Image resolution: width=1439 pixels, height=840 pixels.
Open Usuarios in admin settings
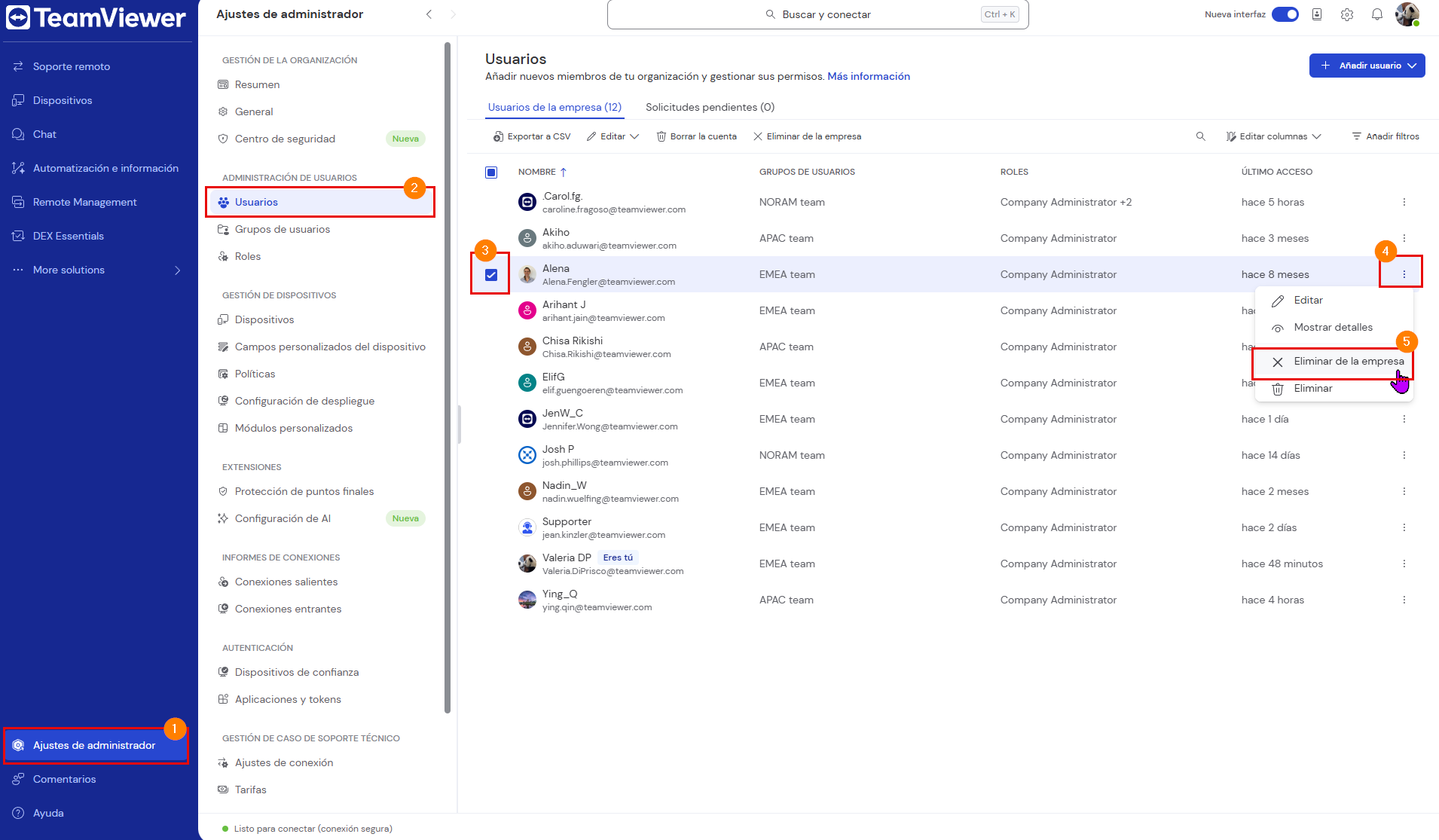click(x=322, y=202)
